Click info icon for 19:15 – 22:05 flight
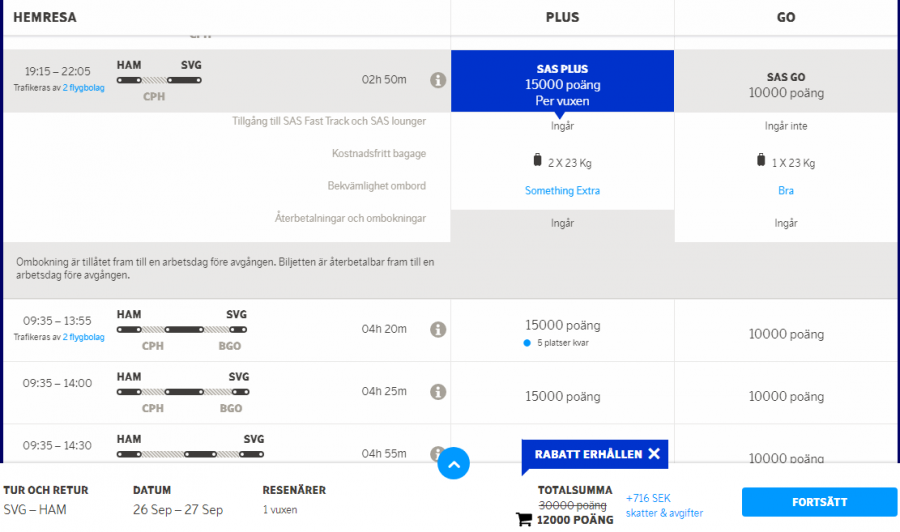The height and width of the screenshot is (532, 900). coord(438,80)
